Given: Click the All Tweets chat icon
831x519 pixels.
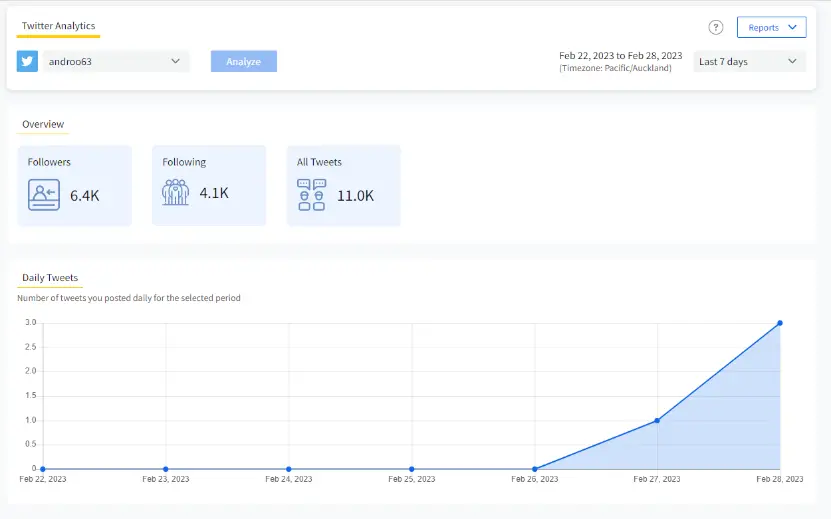Looking at the screenshot, I should (x=311, y=194).
